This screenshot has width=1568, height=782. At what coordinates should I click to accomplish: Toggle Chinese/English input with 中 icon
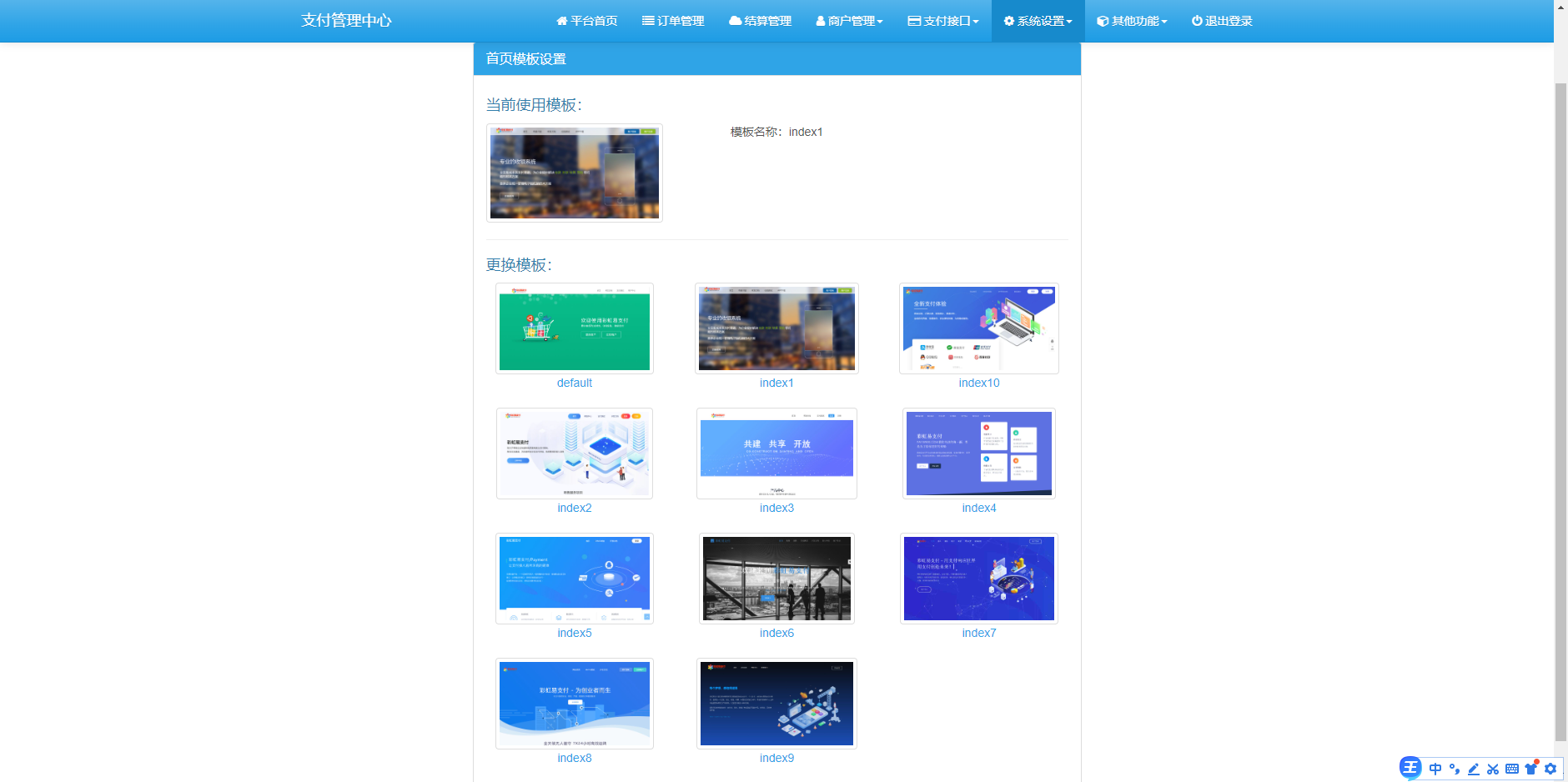1435,769
